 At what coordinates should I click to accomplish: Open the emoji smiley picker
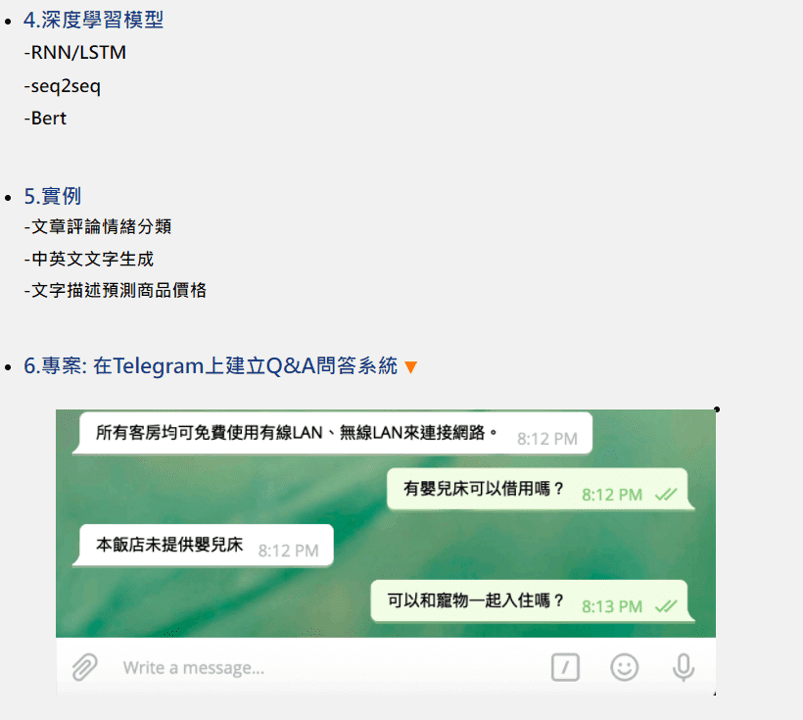pyautogui.click(x=624, y=667)
